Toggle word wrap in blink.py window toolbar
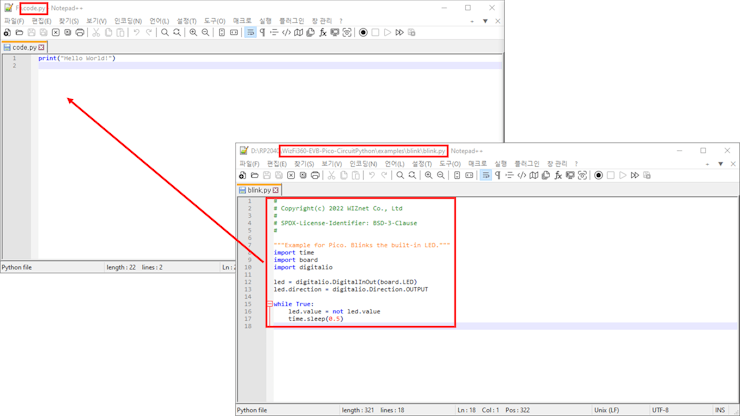Image resolution: width=740 pixels, height=416 pixels. click(x=485, y=176)
